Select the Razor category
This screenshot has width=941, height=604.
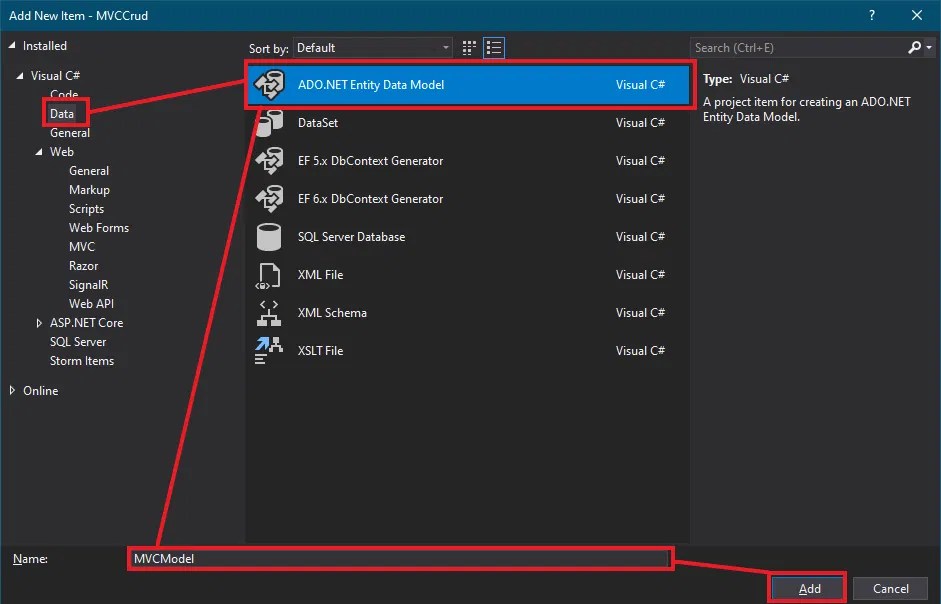pyautogui.click(x=83, y=266)
